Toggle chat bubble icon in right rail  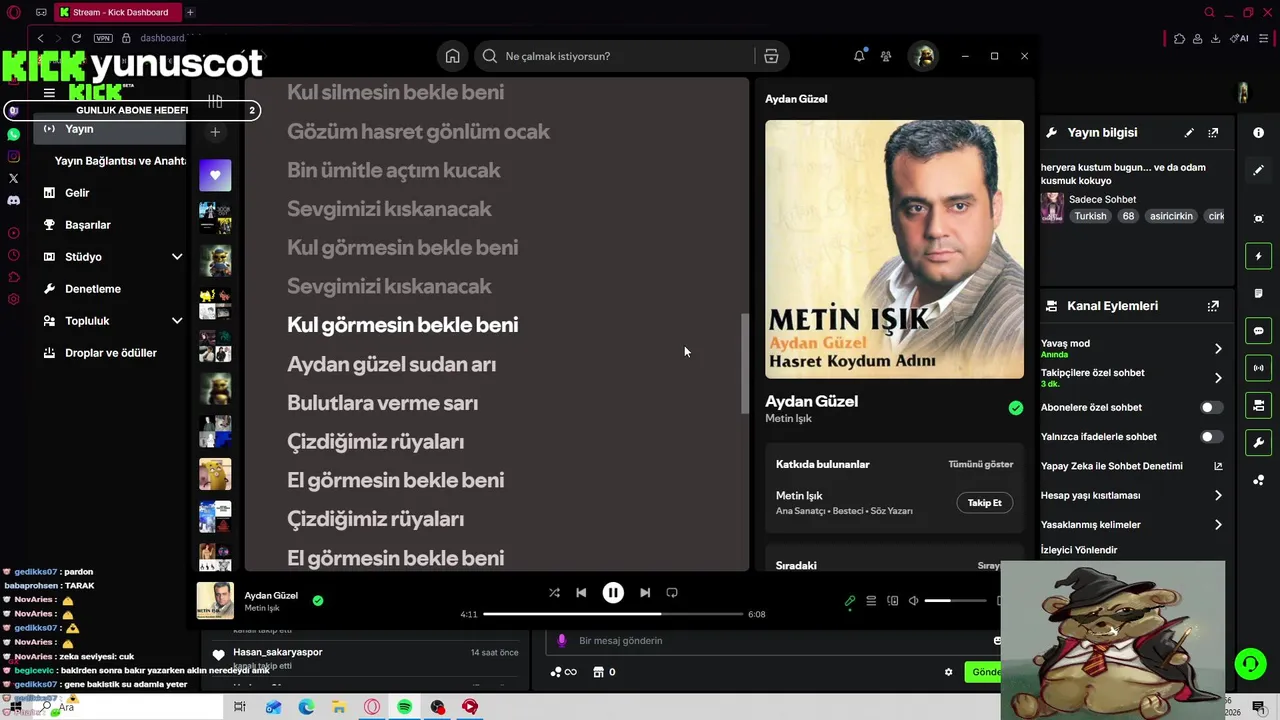point(1258,330)
